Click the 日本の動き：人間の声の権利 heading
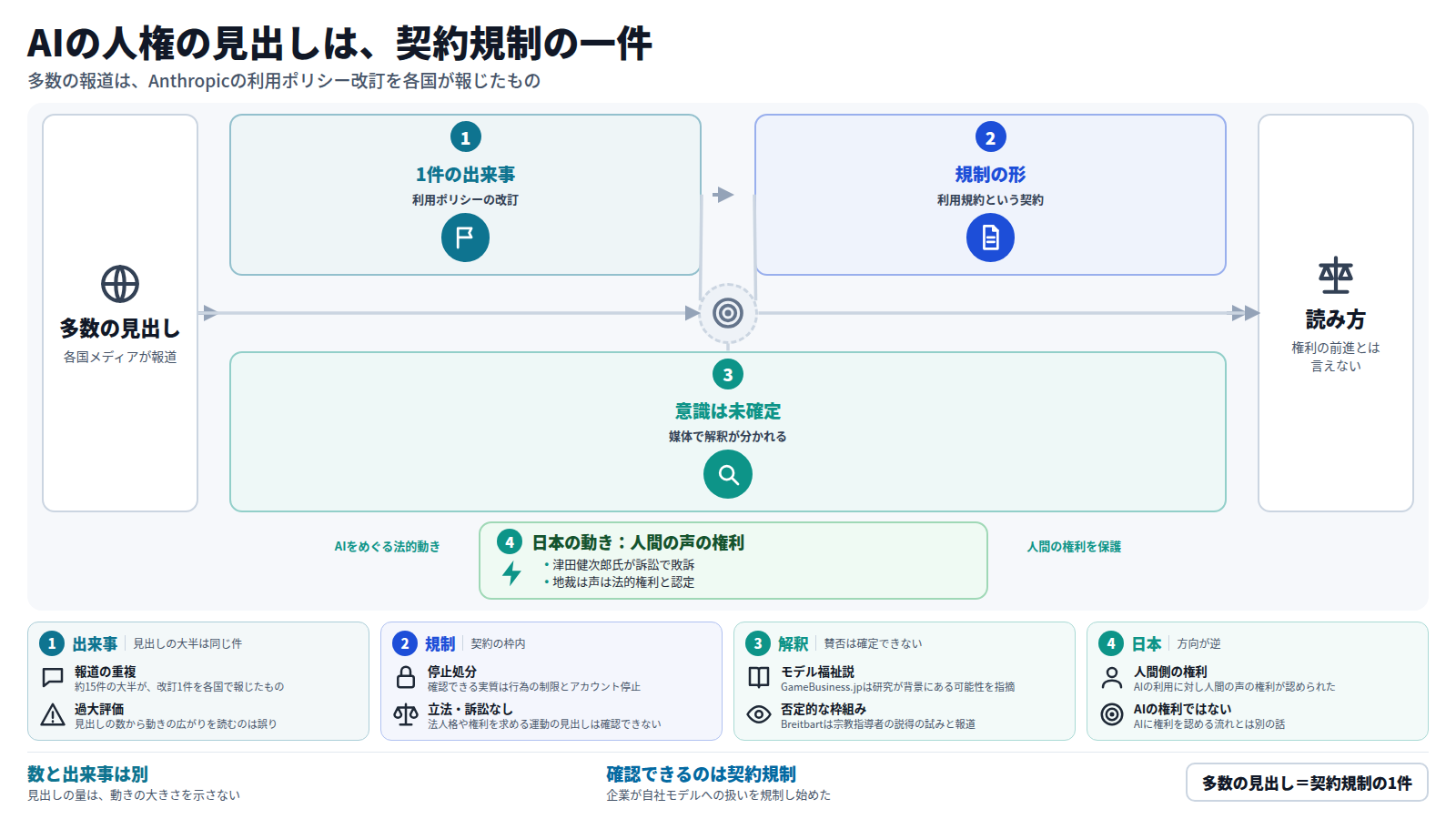Screen dimensions: 1456x819 tap(638, 542)
